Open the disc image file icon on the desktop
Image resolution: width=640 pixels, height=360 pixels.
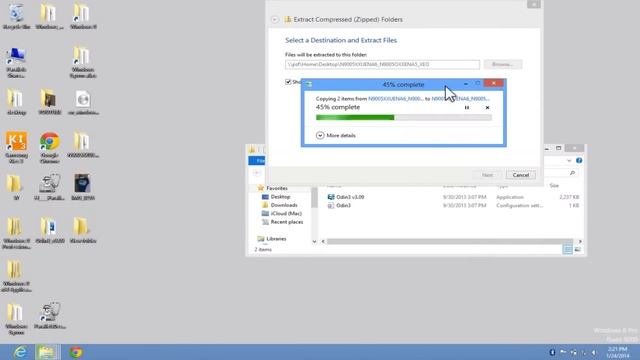click(83, 102)
